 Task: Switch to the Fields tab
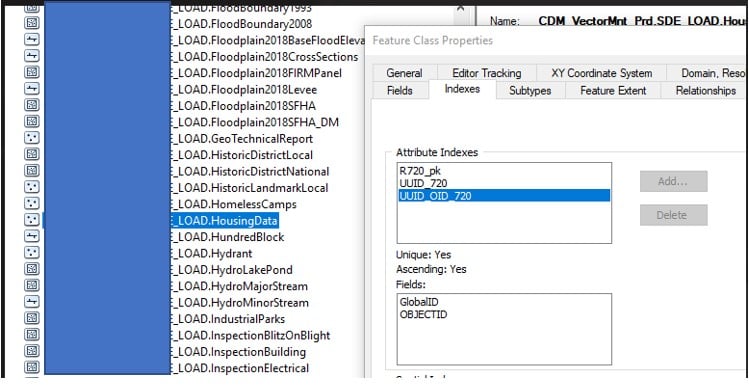[x=400, y=90]
